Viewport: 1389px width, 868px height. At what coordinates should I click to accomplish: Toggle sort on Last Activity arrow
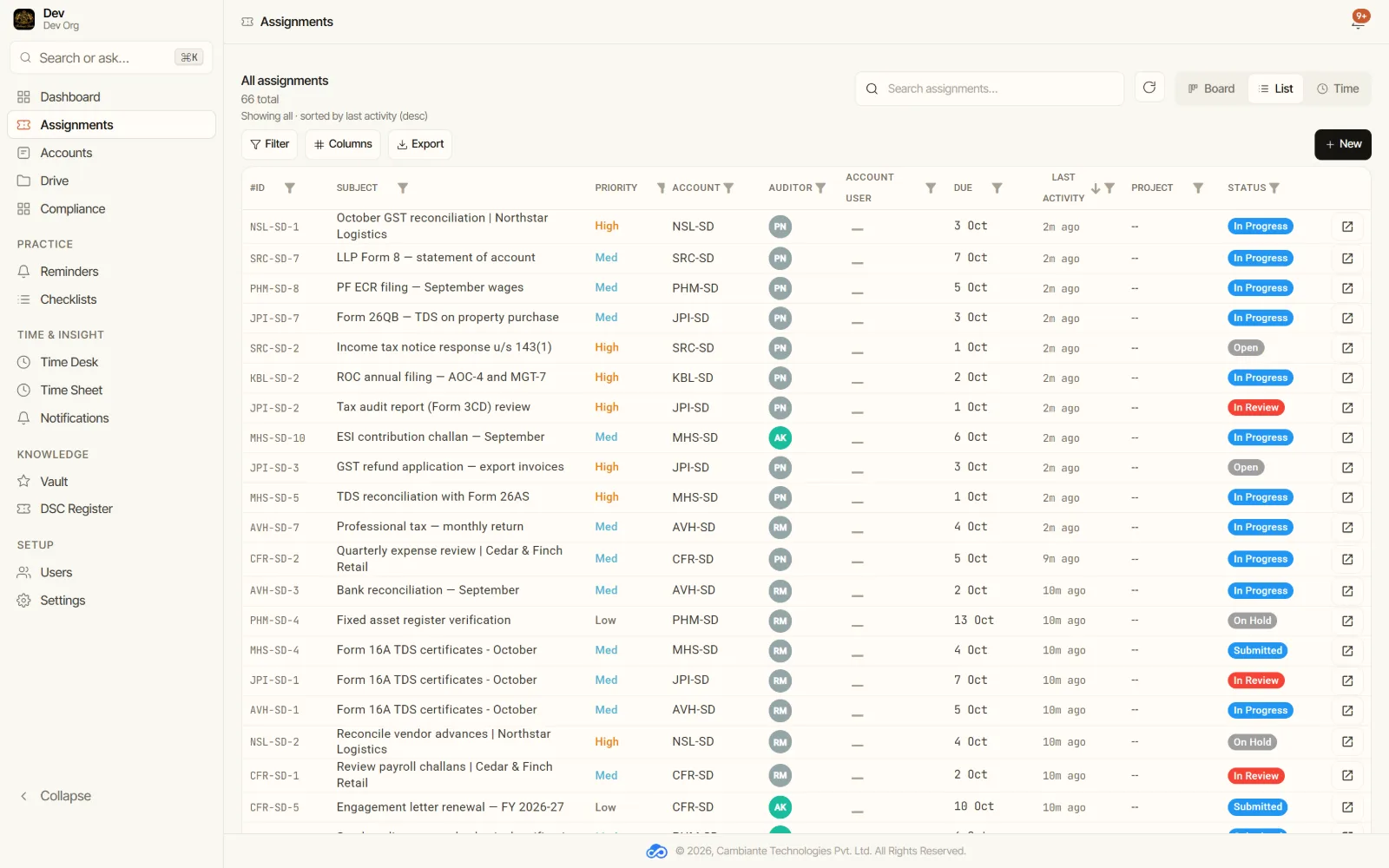pyautogui.click(x=1096, y=187)
